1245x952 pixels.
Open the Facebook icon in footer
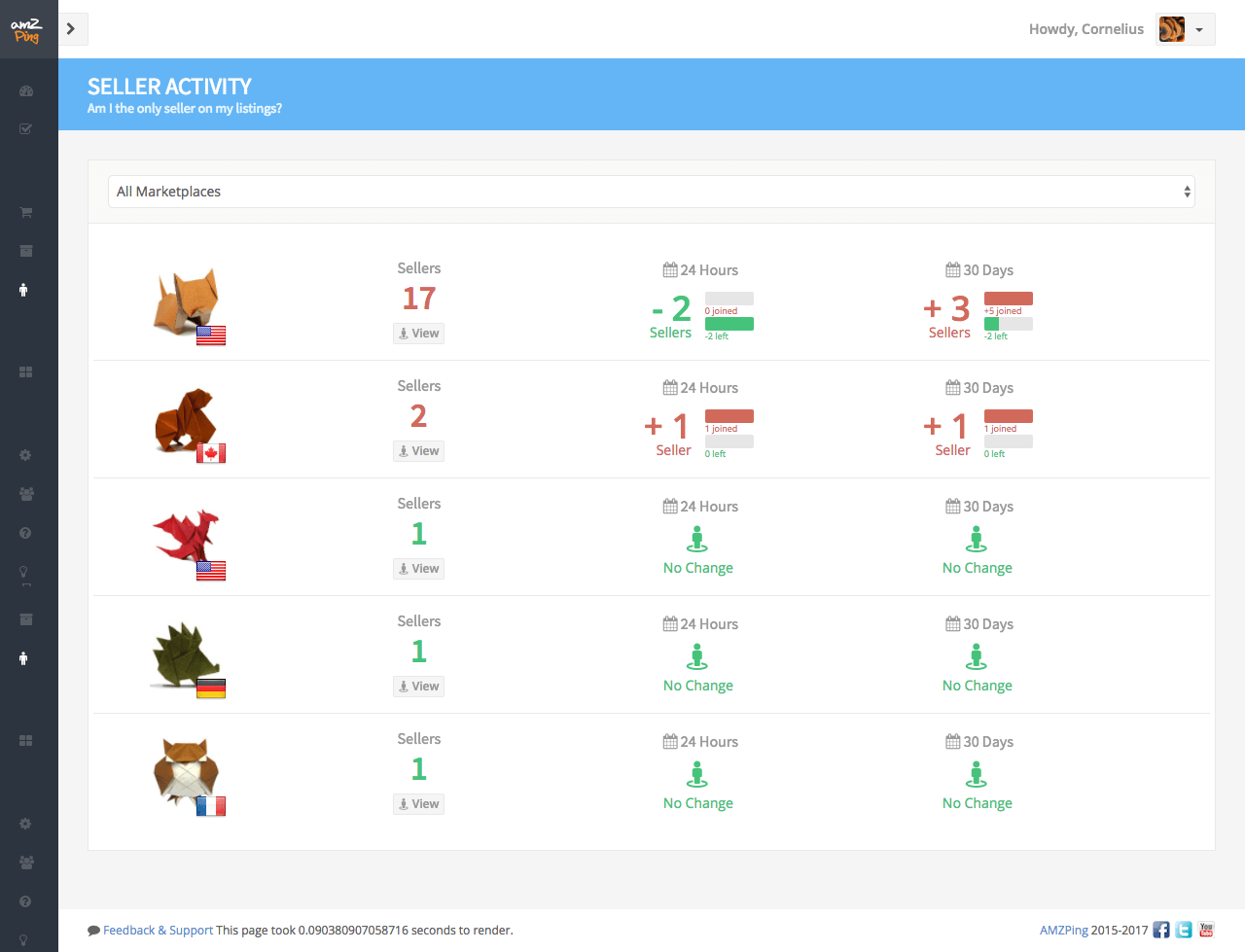pyautogui.click(x=1161, y=930)
